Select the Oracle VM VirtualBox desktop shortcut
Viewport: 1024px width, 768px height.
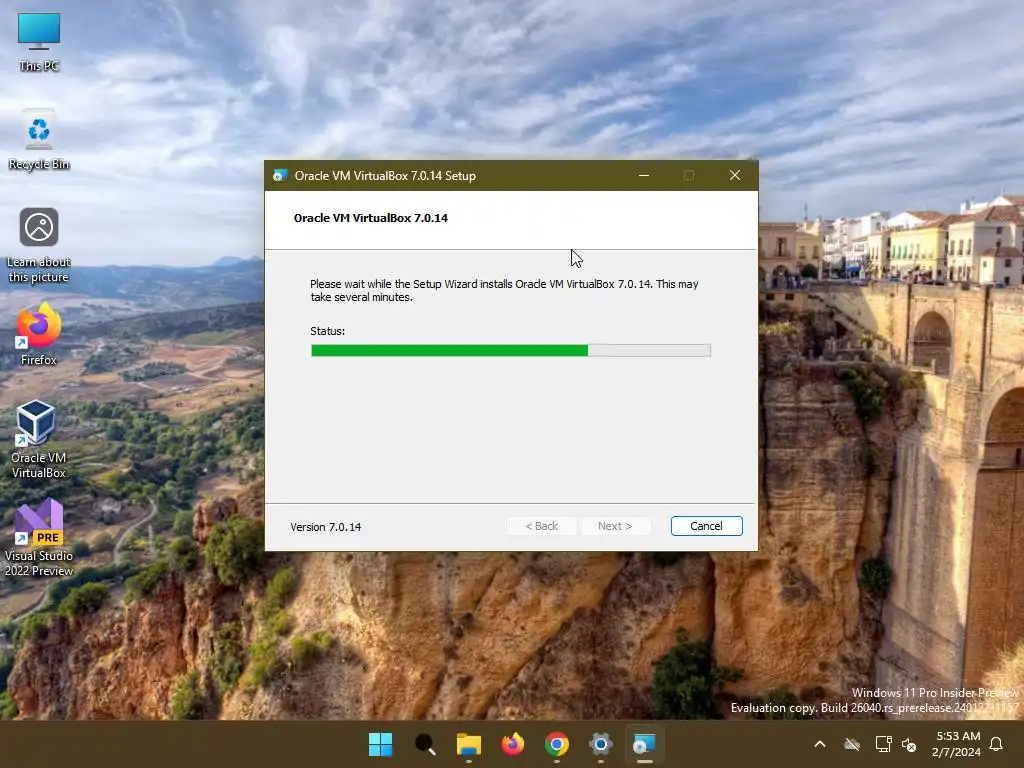point(39,440)
